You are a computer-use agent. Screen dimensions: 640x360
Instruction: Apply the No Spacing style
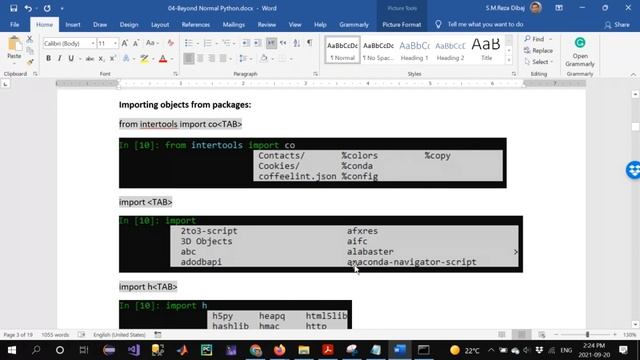378,50
